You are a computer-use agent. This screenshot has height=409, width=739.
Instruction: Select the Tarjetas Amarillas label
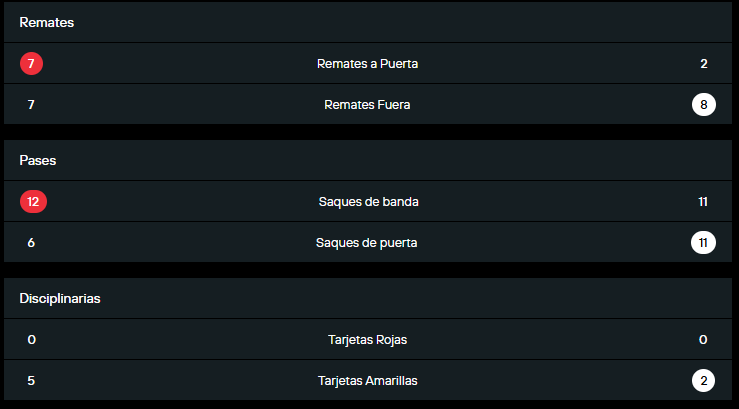click(x=367, y=380)
